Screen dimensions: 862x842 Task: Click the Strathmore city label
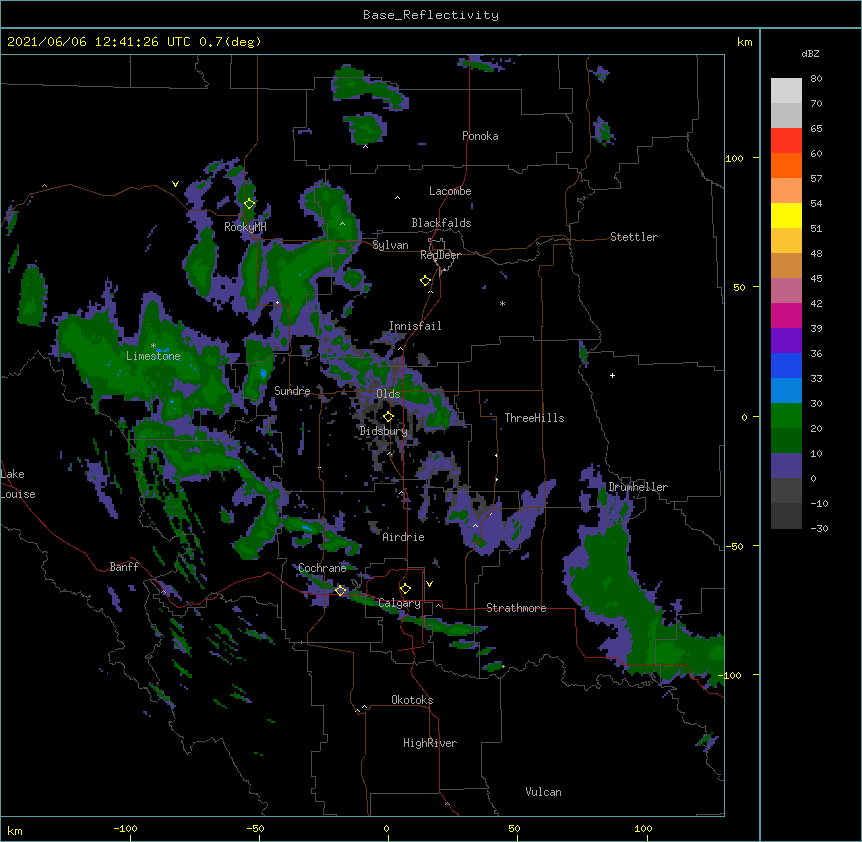516,608
